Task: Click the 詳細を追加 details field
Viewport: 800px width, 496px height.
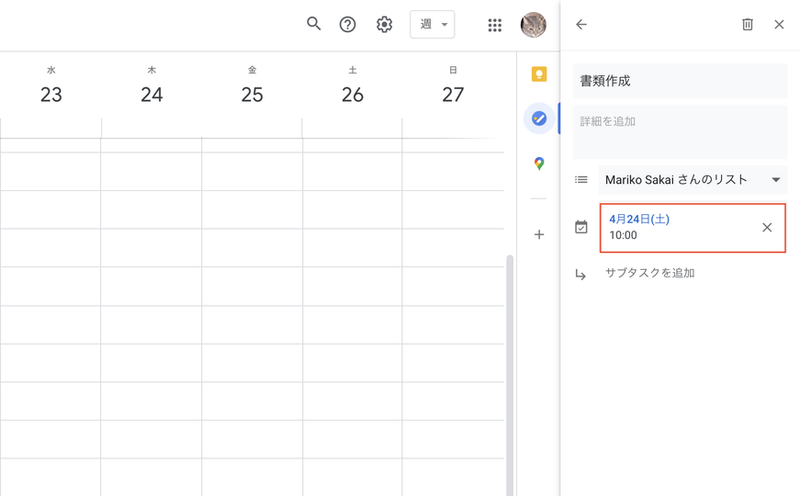Action: [680, 132]
